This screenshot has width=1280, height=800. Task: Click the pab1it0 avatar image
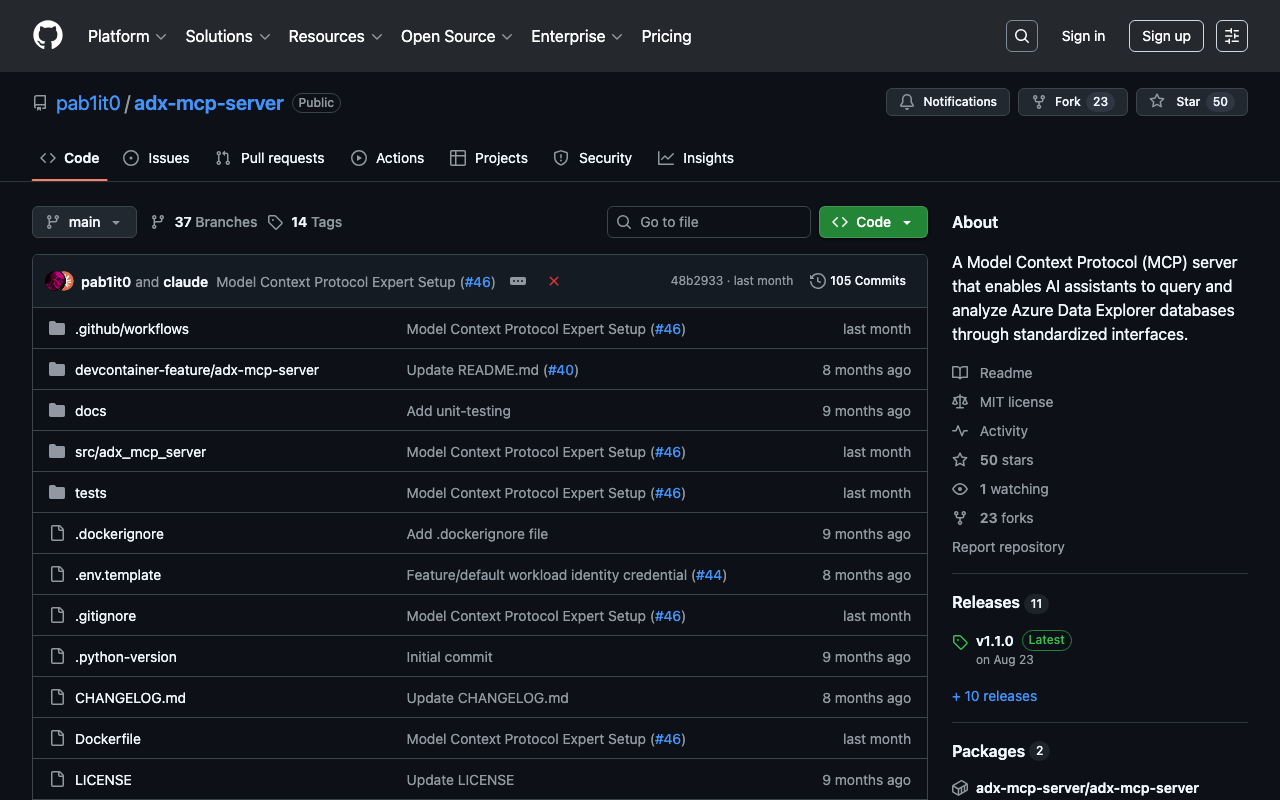pos(56,282)
